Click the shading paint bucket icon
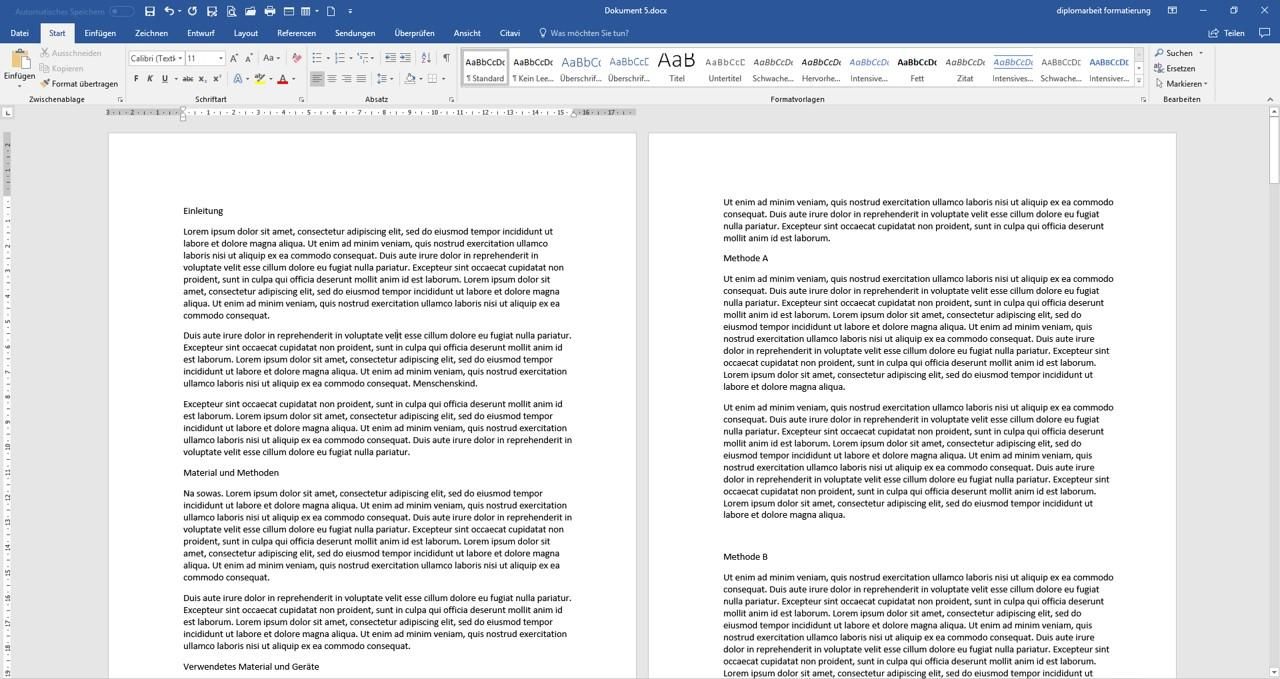 tap(410, 79)
